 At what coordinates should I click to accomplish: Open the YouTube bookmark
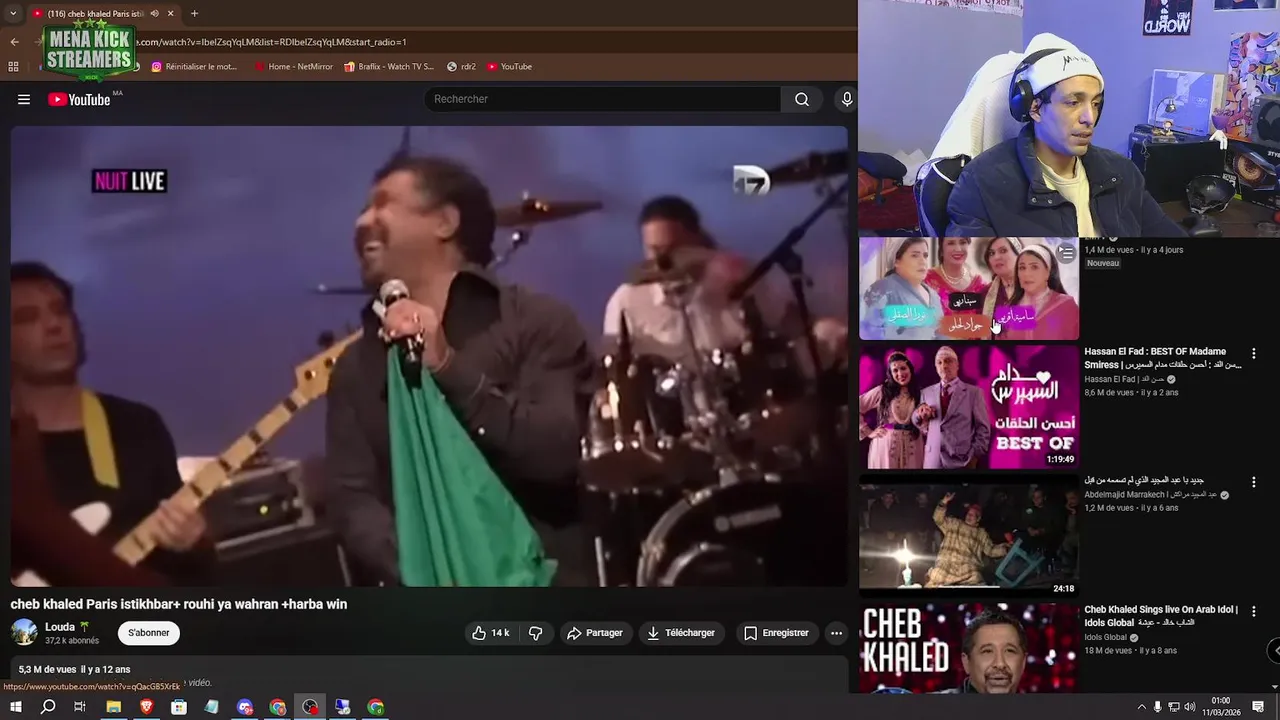point(509,67)
